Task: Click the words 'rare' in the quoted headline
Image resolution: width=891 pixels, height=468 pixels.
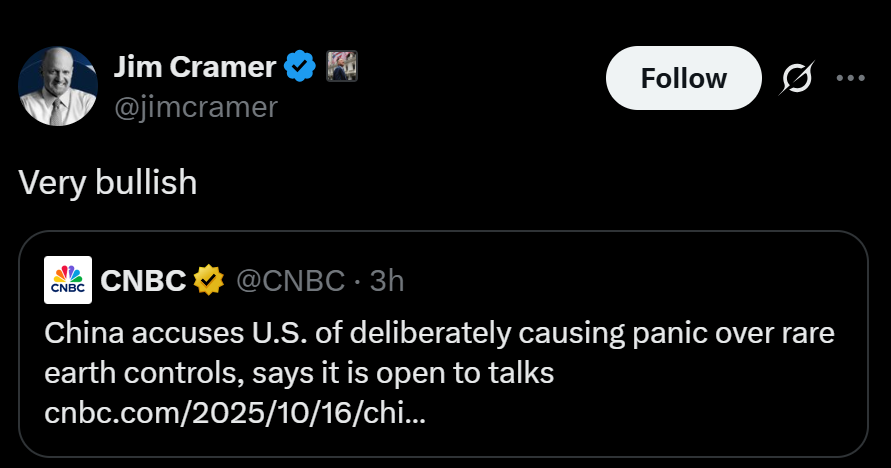Action: [810, 333]
